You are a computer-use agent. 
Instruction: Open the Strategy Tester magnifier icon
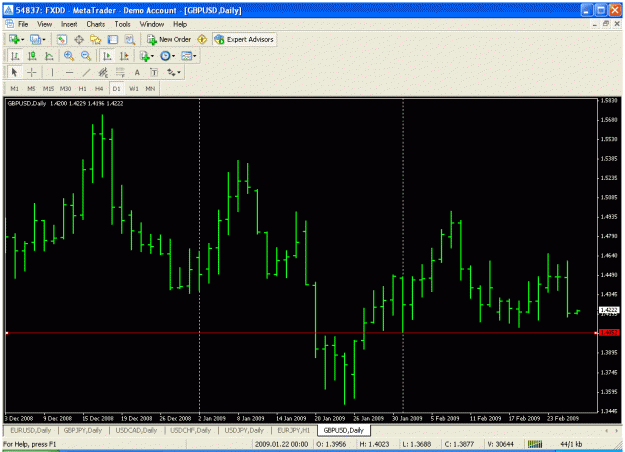click(x=130, y=39)
